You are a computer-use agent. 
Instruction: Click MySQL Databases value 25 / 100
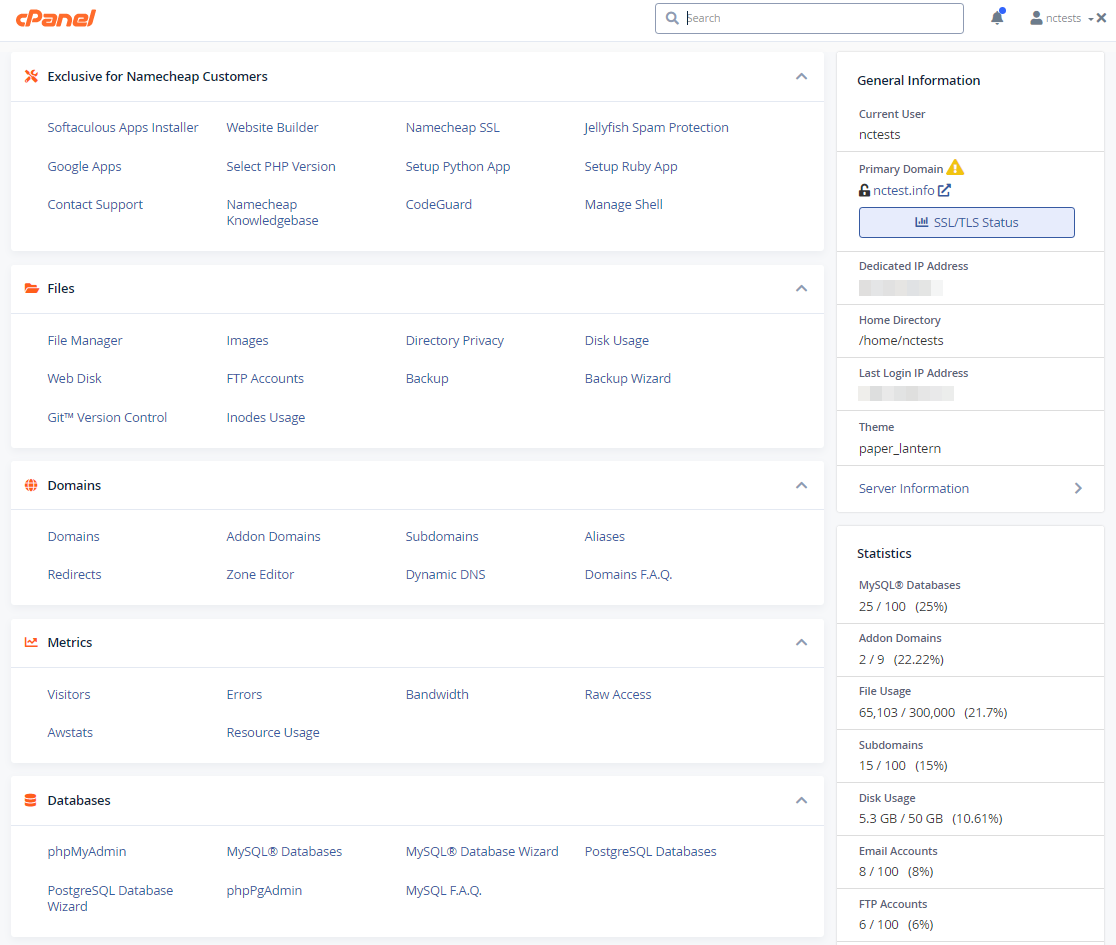(882, 606)
